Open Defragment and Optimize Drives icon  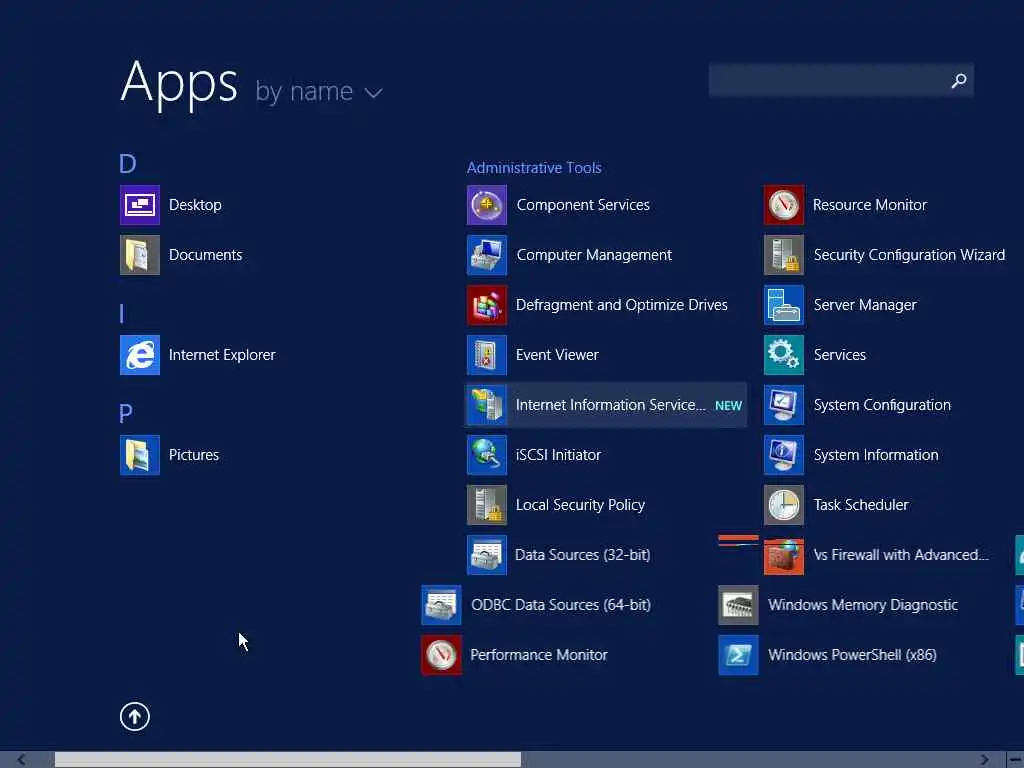tap(487, 305)
